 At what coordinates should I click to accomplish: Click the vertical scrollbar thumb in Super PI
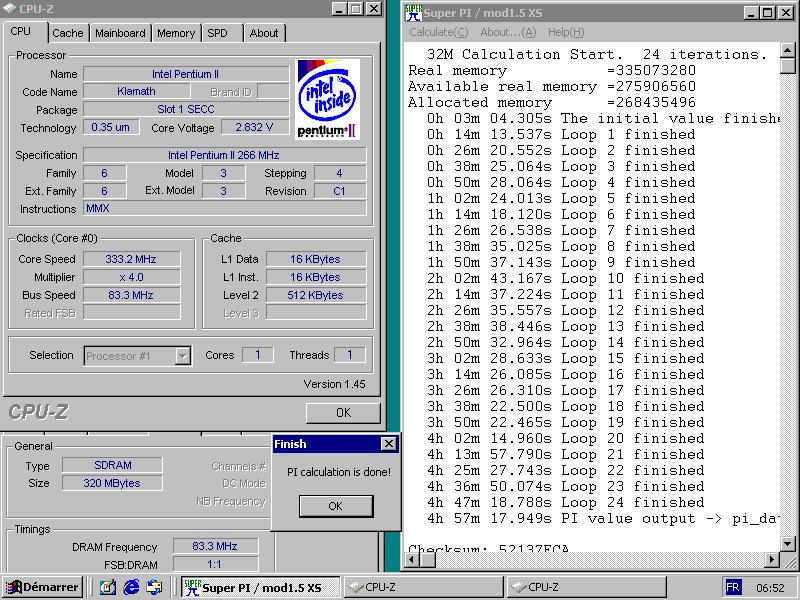click(x=788, y=66)
